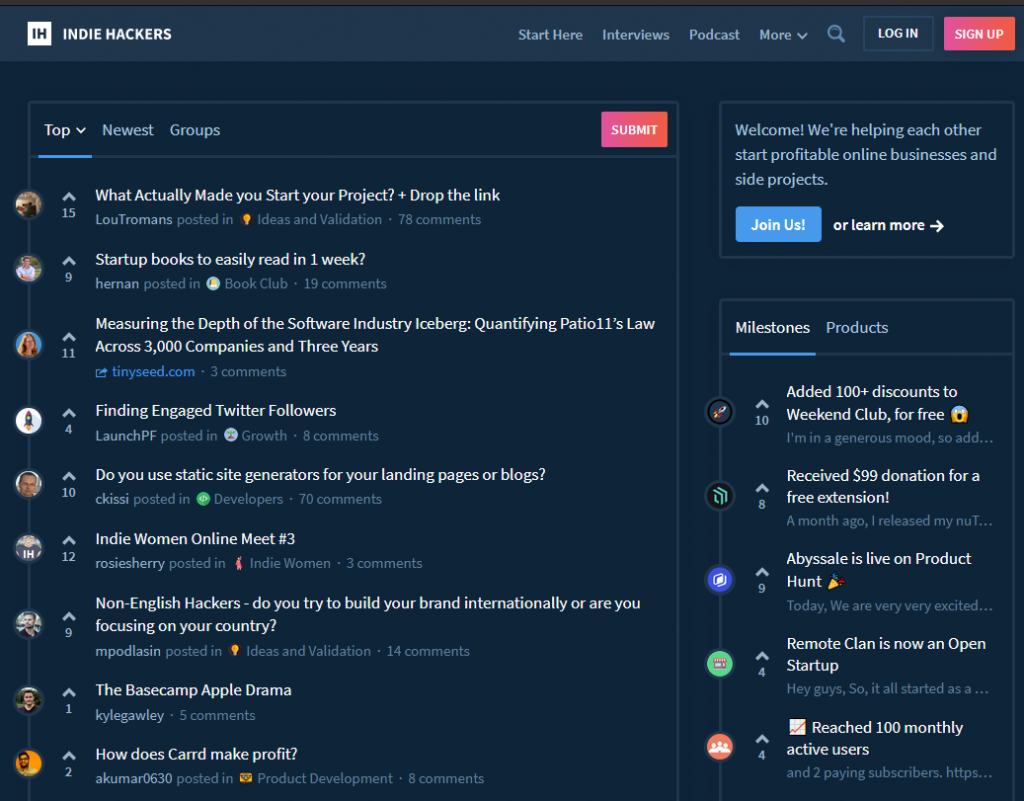Image resolution: width=1024 pixels, height=801 pixels.
Task: Click the Ideas and Validation lightbulb icon in LouTromans post
Action: pyautogui.click(x=246, y=219)
